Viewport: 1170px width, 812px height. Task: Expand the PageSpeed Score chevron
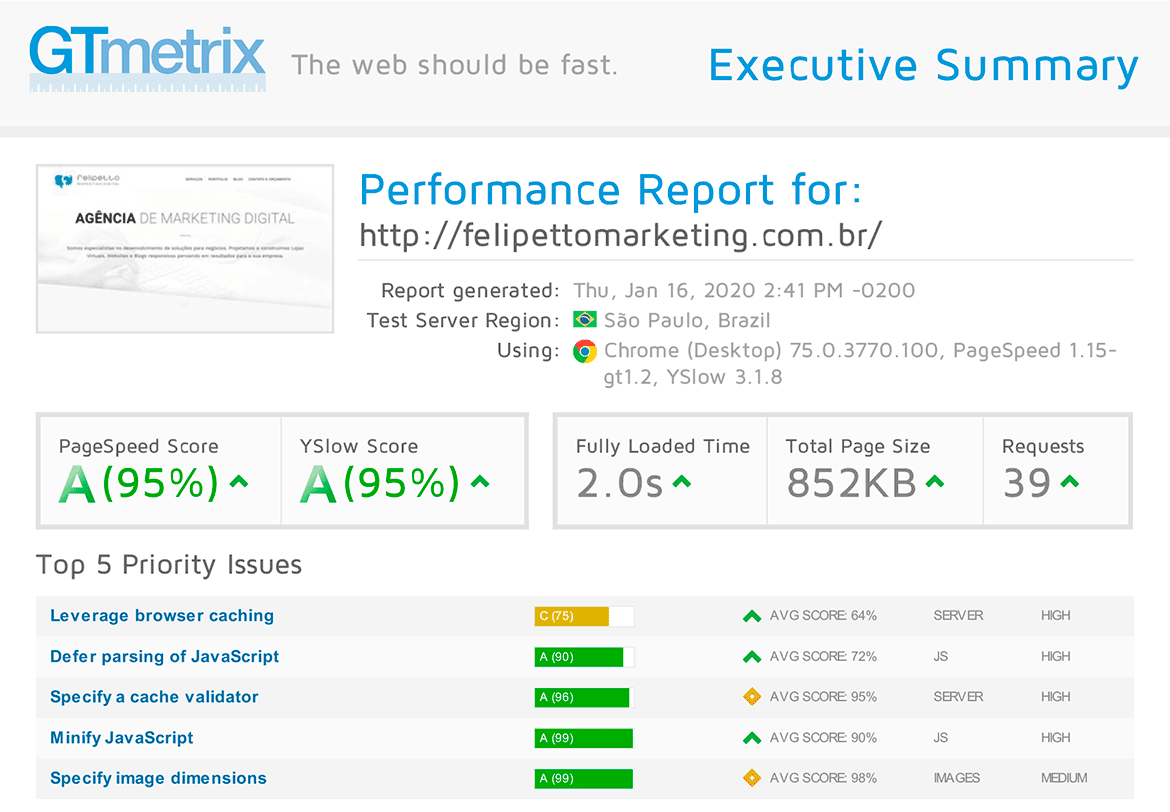pos(237,483)
